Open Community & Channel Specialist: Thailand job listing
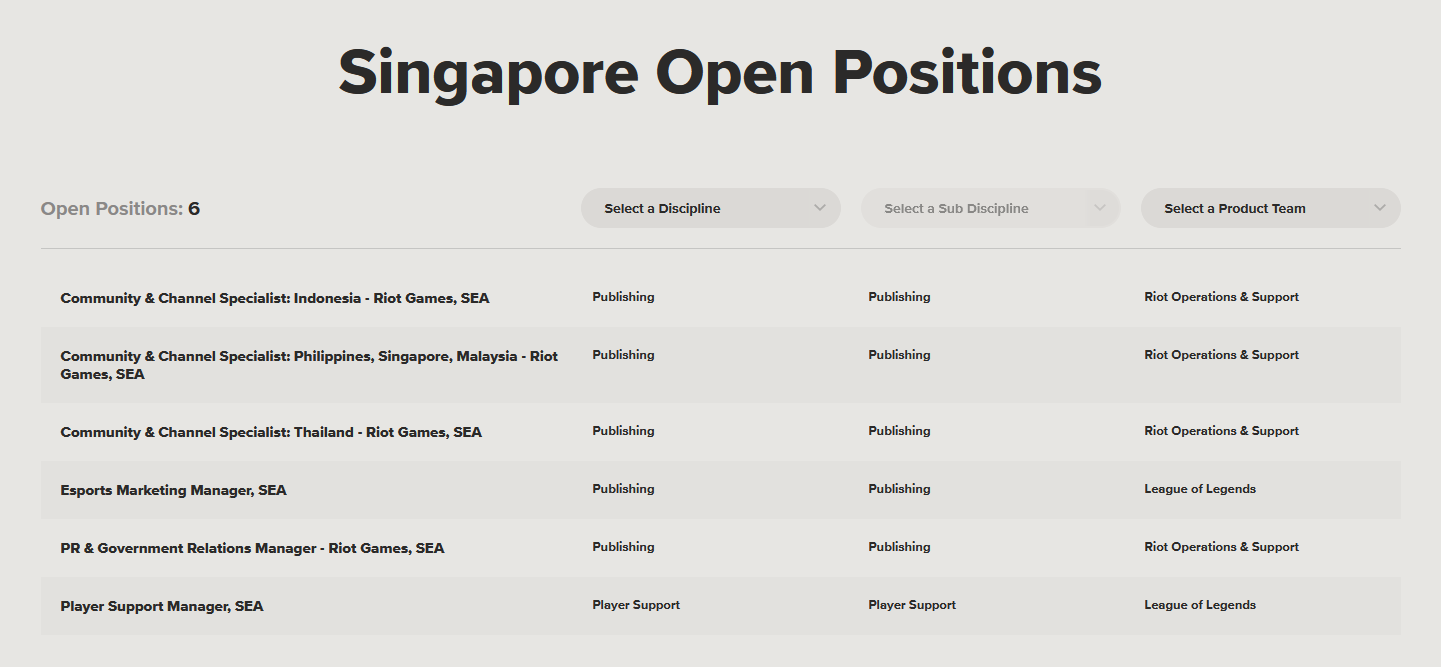The width and height of the screenshot is (1441, 667). (x=271, y=432)
